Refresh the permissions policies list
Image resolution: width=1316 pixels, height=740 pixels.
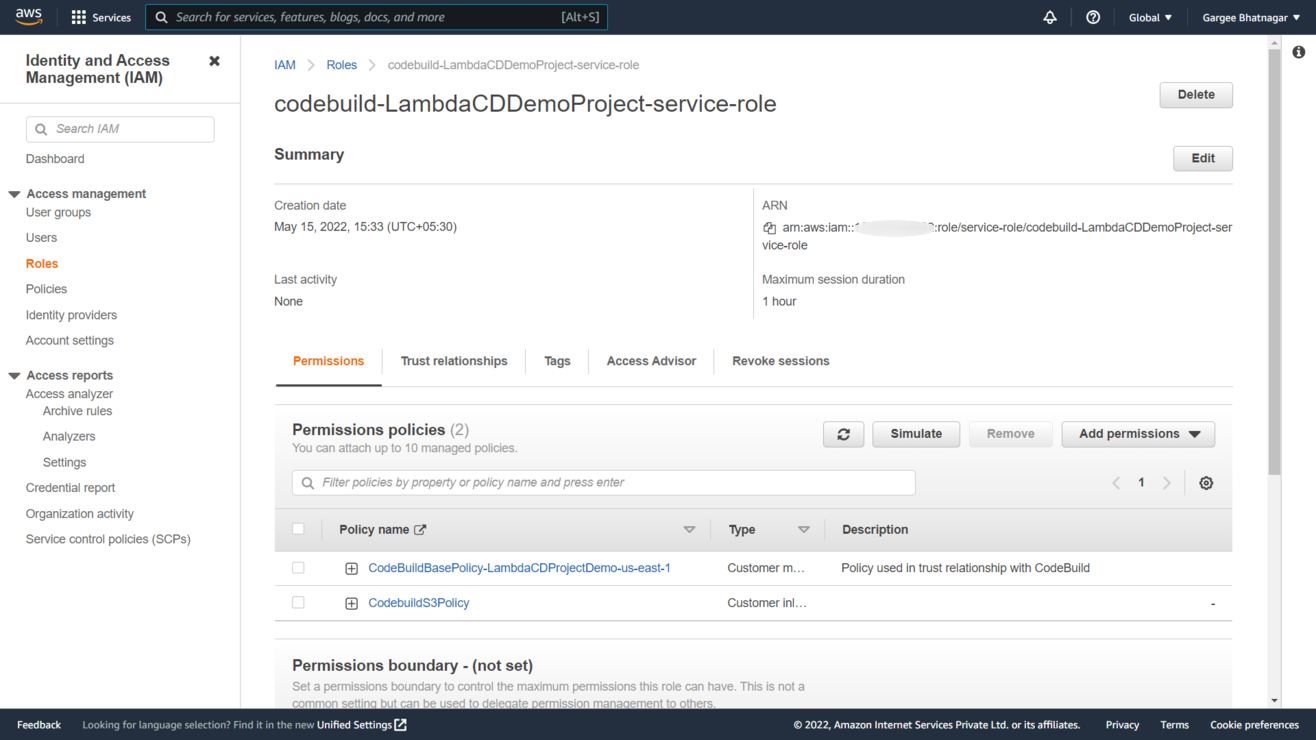coord(843,433)
